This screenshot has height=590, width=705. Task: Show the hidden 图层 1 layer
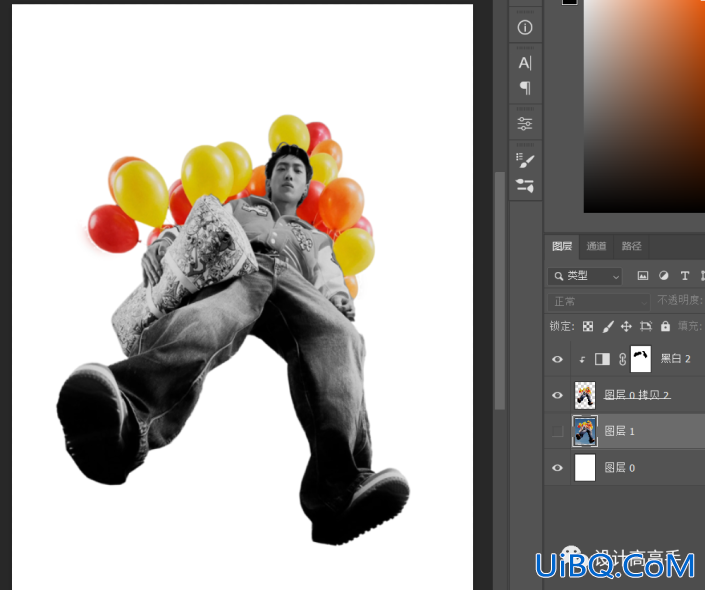click(557, 431)
